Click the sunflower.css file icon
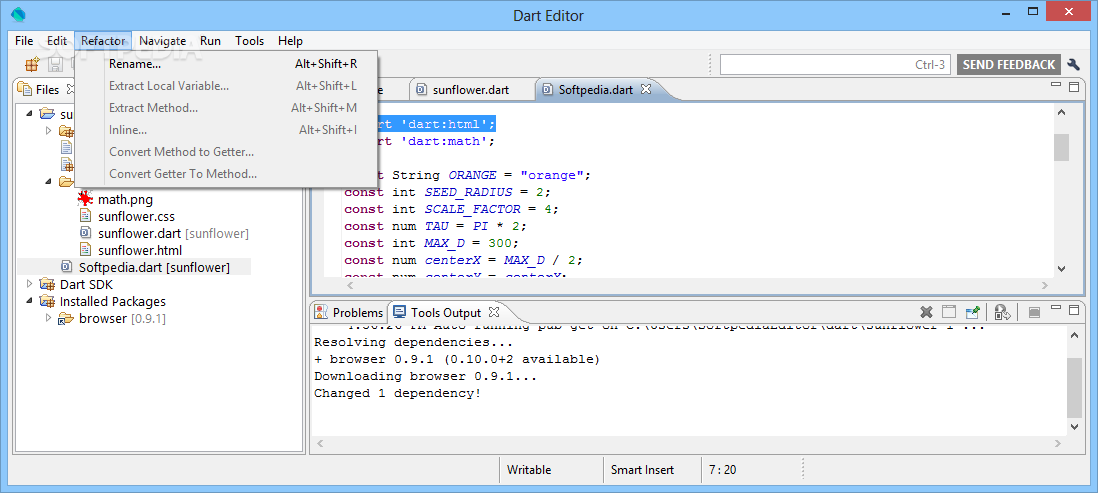Image resolution: width=1098 pixels, height=493 pixels. coord(85,216)
